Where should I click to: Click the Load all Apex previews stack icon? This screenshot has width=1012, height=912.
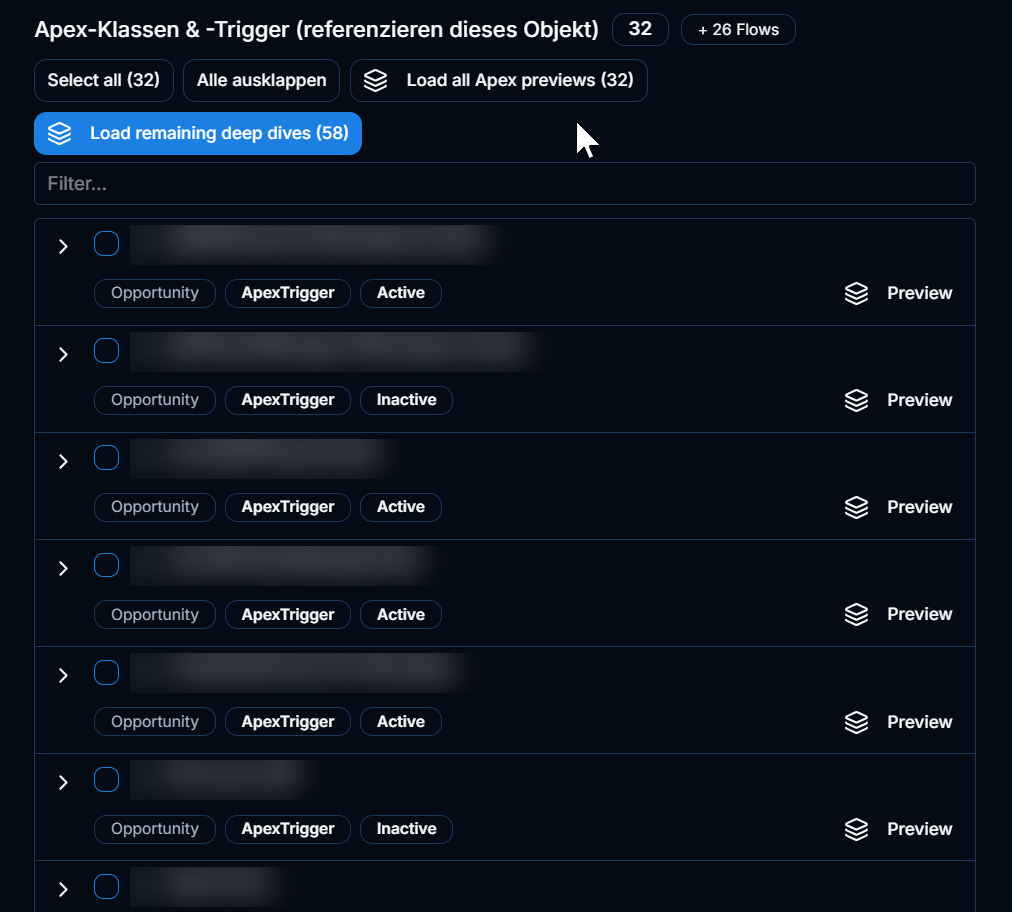coord(376,81)
